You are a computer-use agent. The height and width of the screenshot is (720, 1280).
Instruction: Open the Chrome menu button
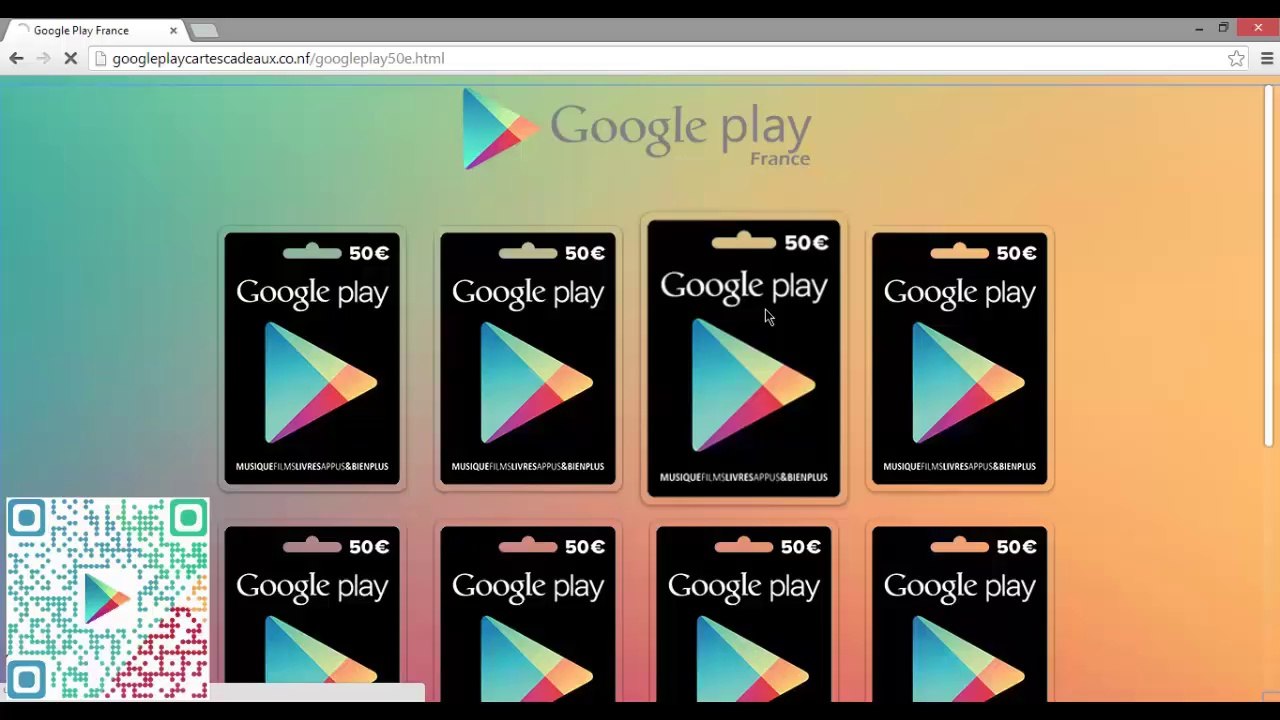tap(1267, 59)
